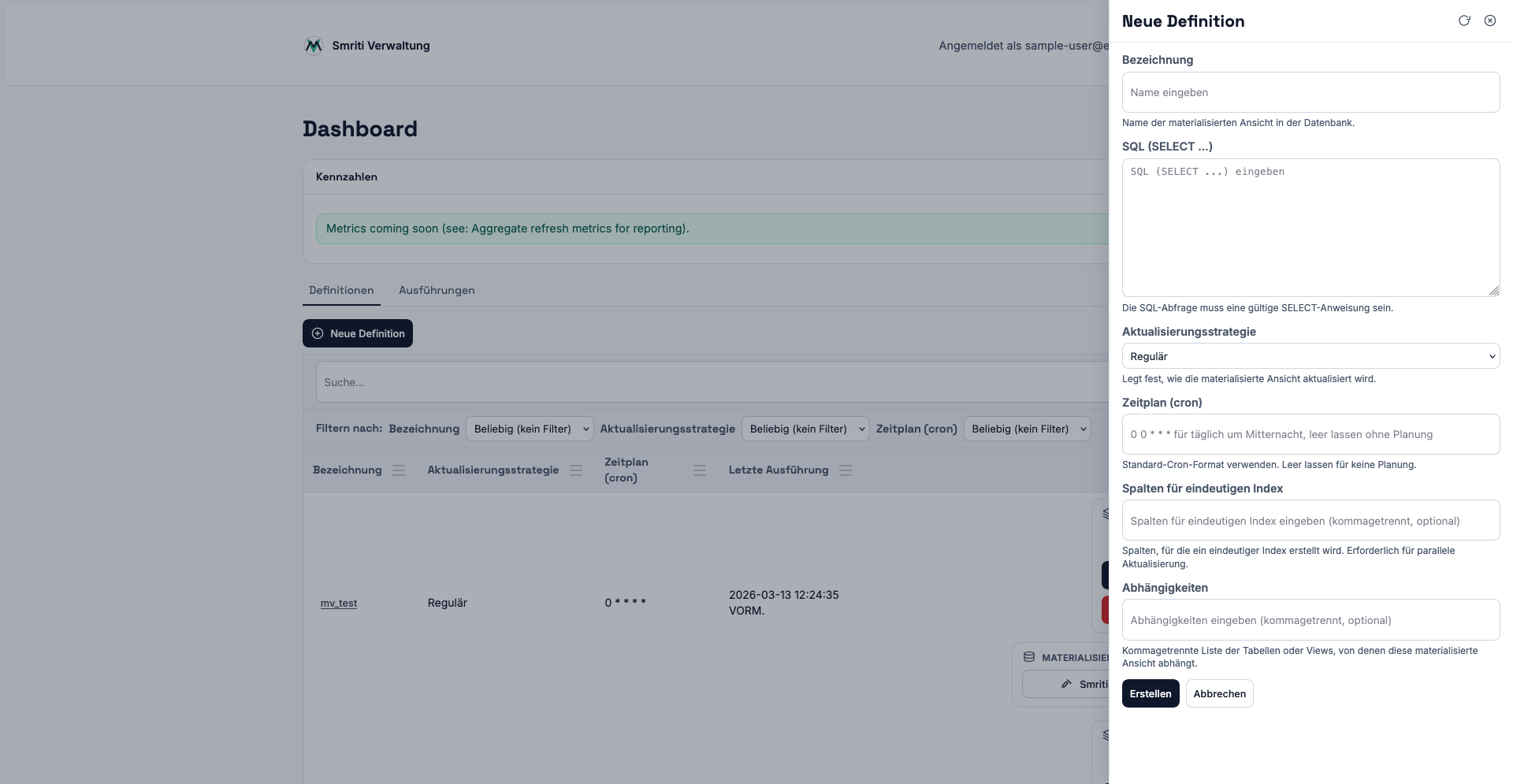Focus the Bezeichnung name input field
Image resolution: width=1513 pixels, height=784 pixels.
1310,92
